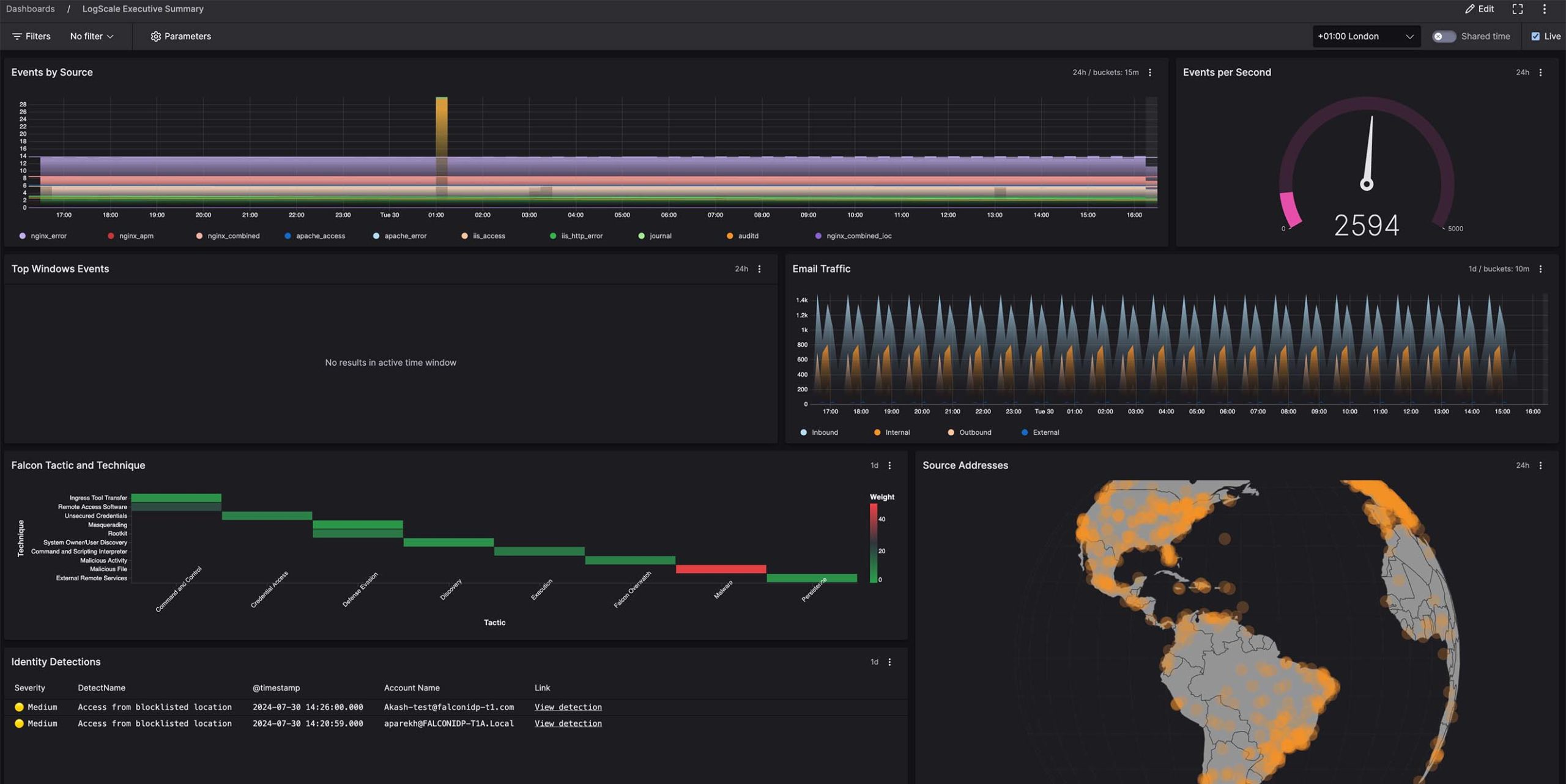Uncheck the Live checkbox
This screenshot has height=784, width=1566.
point(1535,36)
